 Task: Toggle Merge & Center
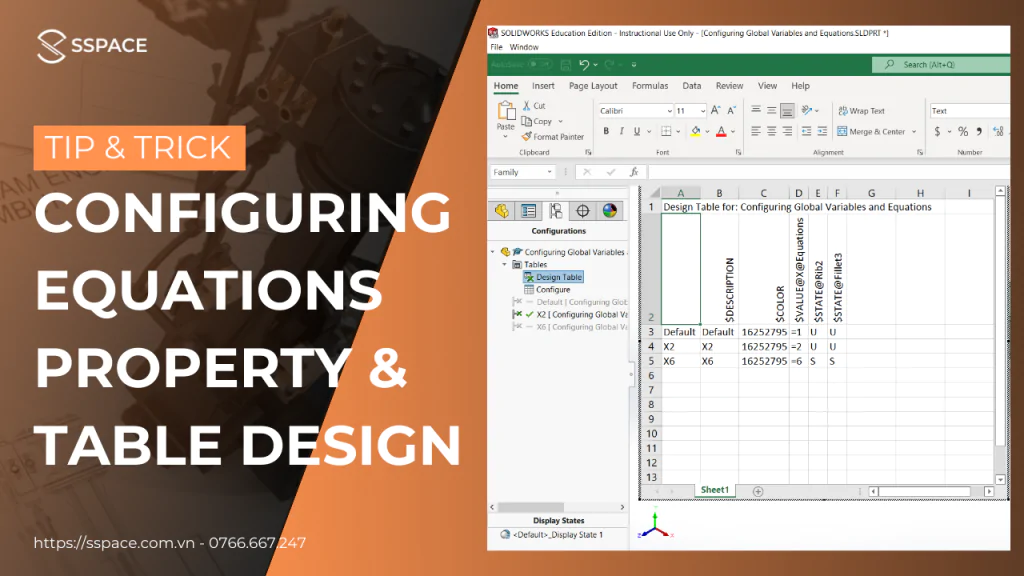(x=872, y=131)
